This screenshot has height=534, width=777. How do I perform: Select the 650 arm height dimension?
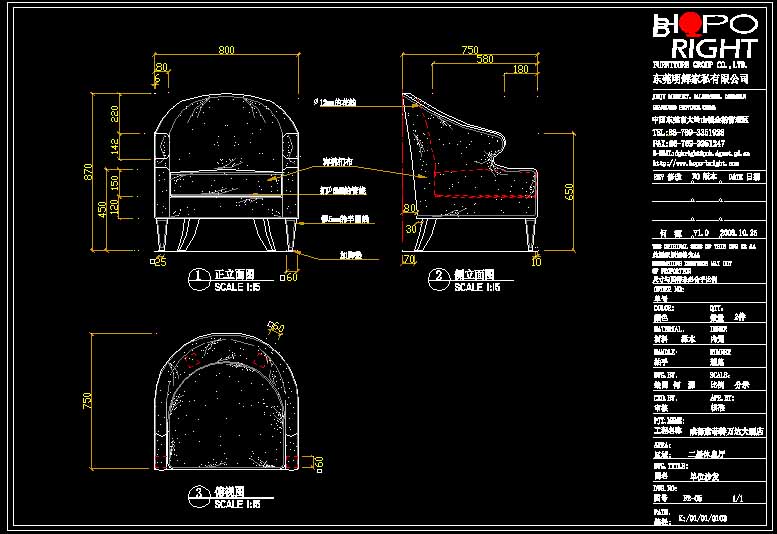(569, 192)
